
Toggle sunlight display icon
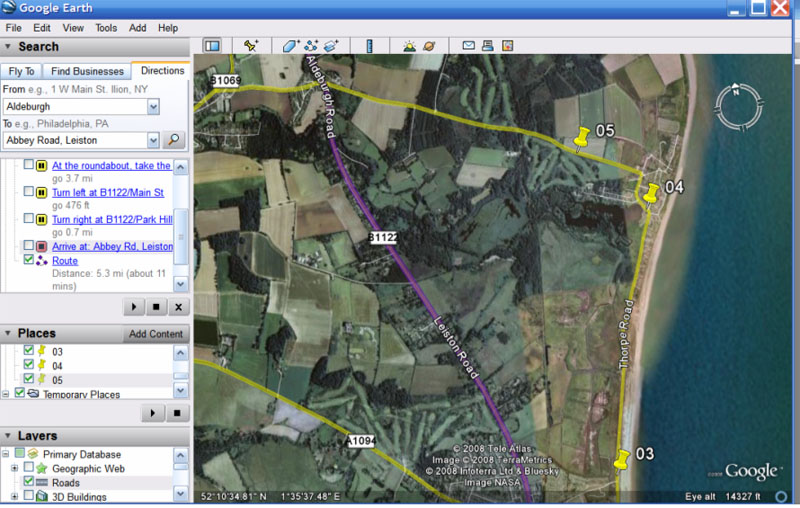tap(409, 46)
